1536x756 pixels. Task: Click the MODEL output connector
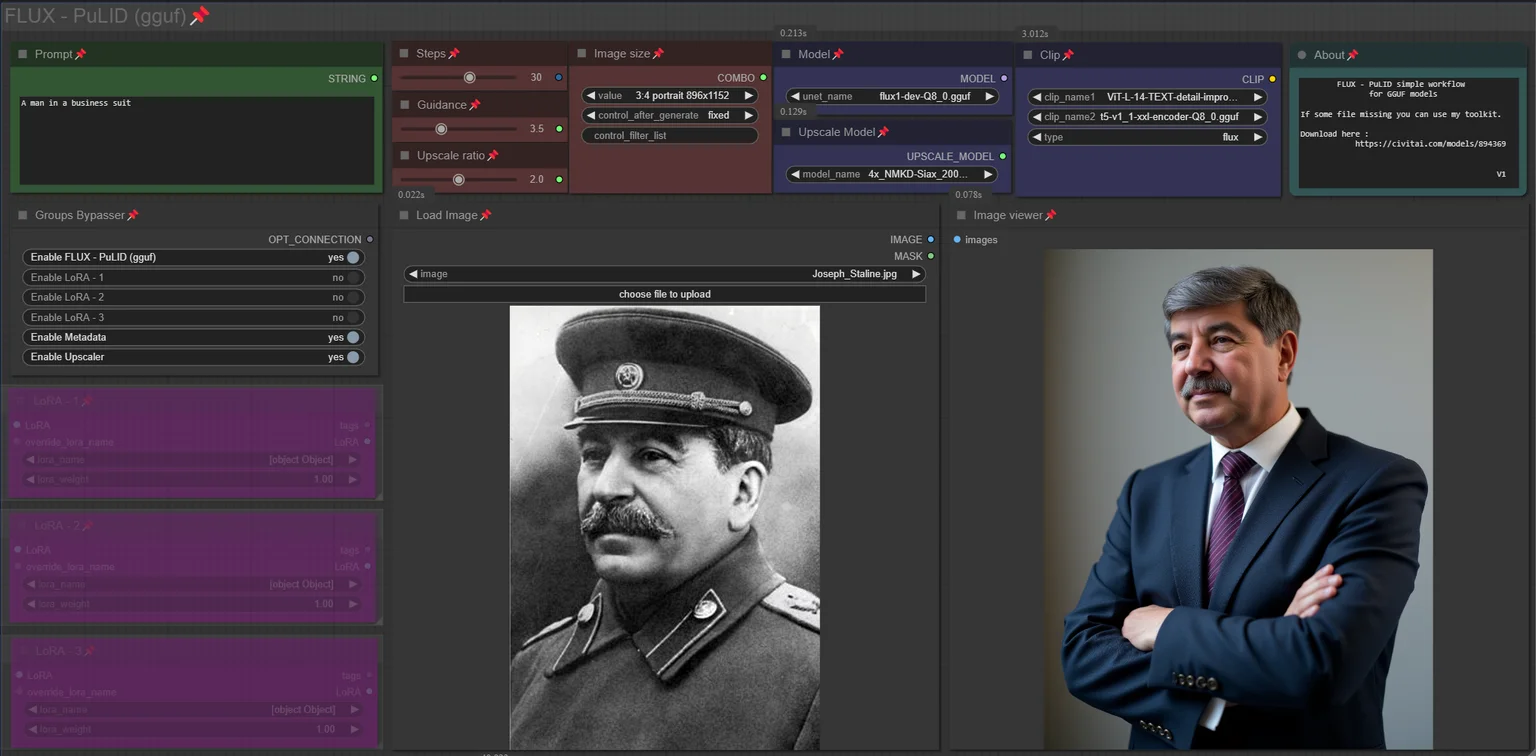[1004, 78]
